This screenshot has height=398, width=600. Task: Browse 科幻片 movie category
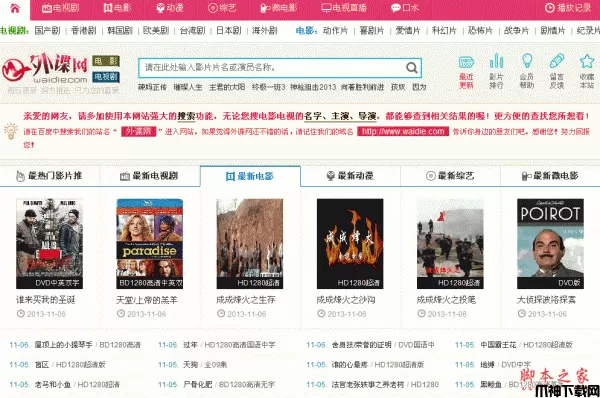[444, 31]
